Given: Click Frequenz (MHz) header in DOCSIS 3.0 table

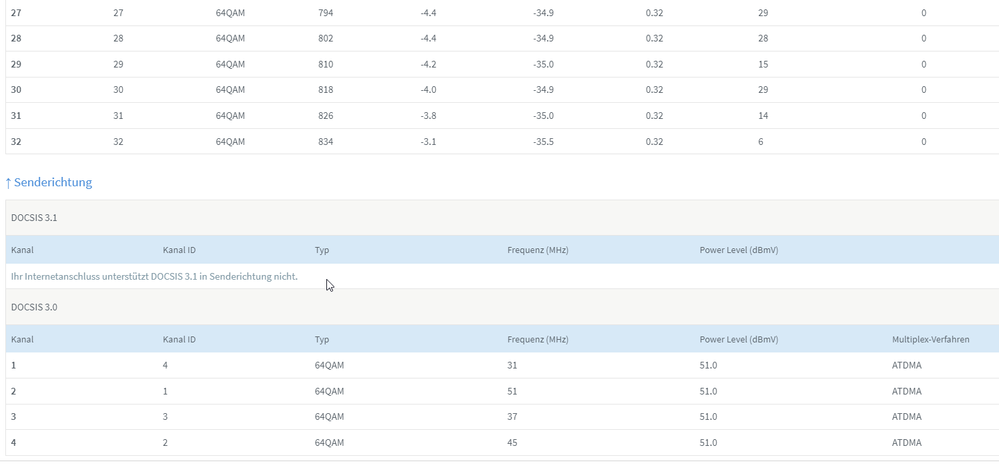Looking at the screenshot, I should (538, 340).
